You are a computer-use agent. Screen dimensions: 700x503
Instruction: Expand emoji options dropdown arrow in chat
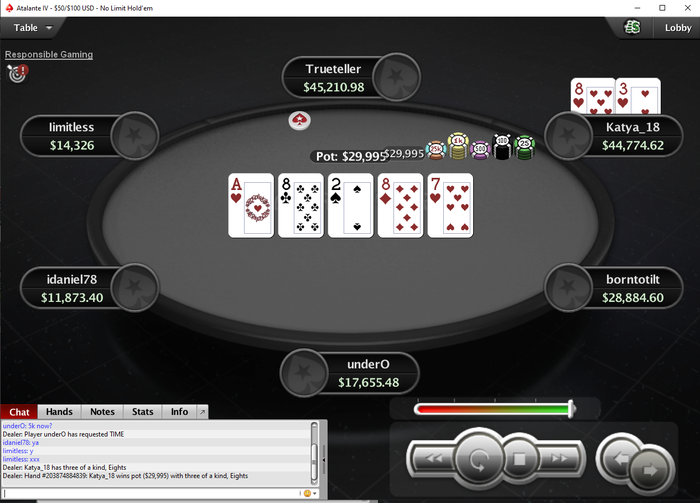315,493
